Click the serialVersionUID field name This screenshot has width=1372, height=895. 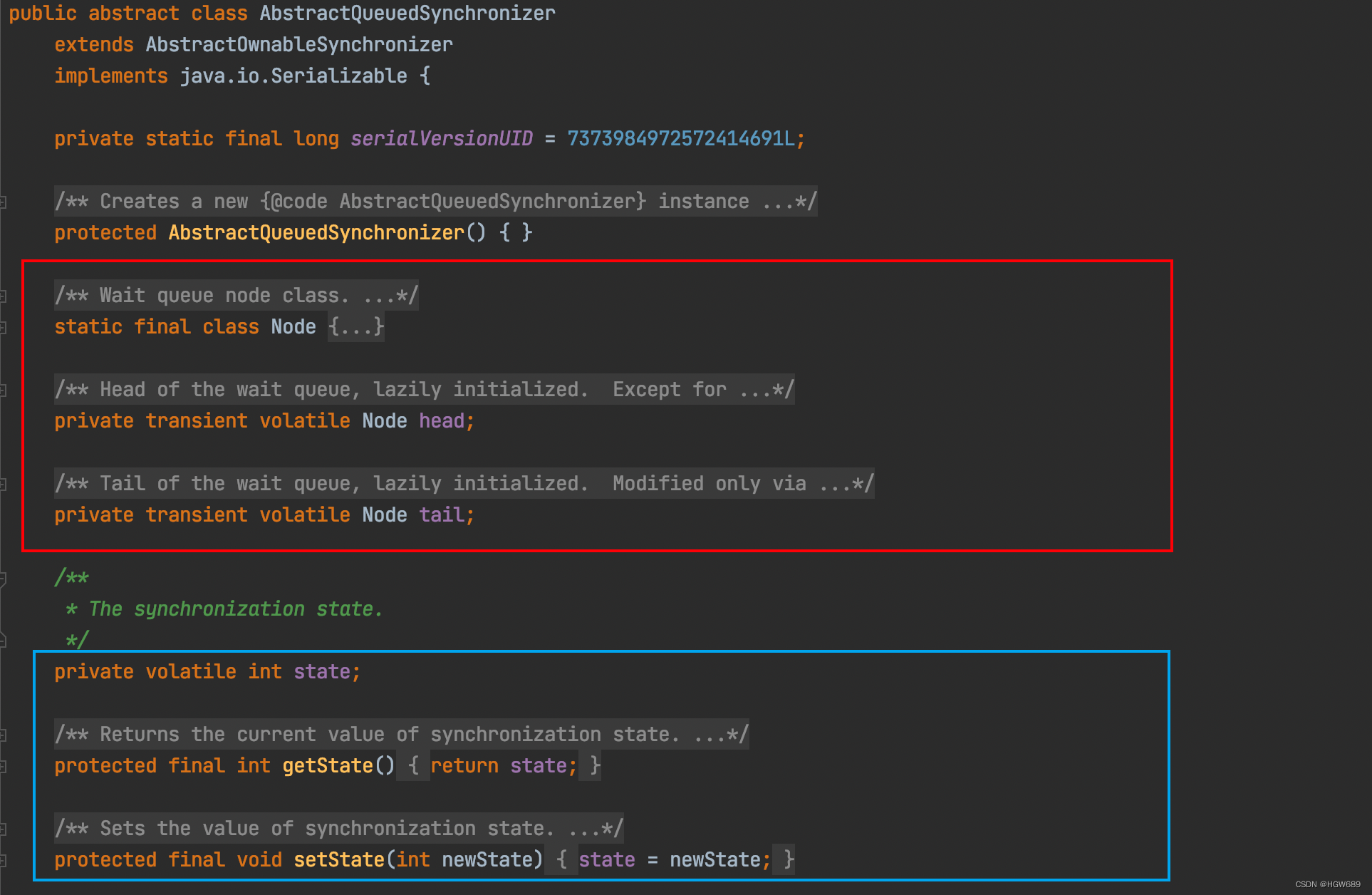(442, 139)
